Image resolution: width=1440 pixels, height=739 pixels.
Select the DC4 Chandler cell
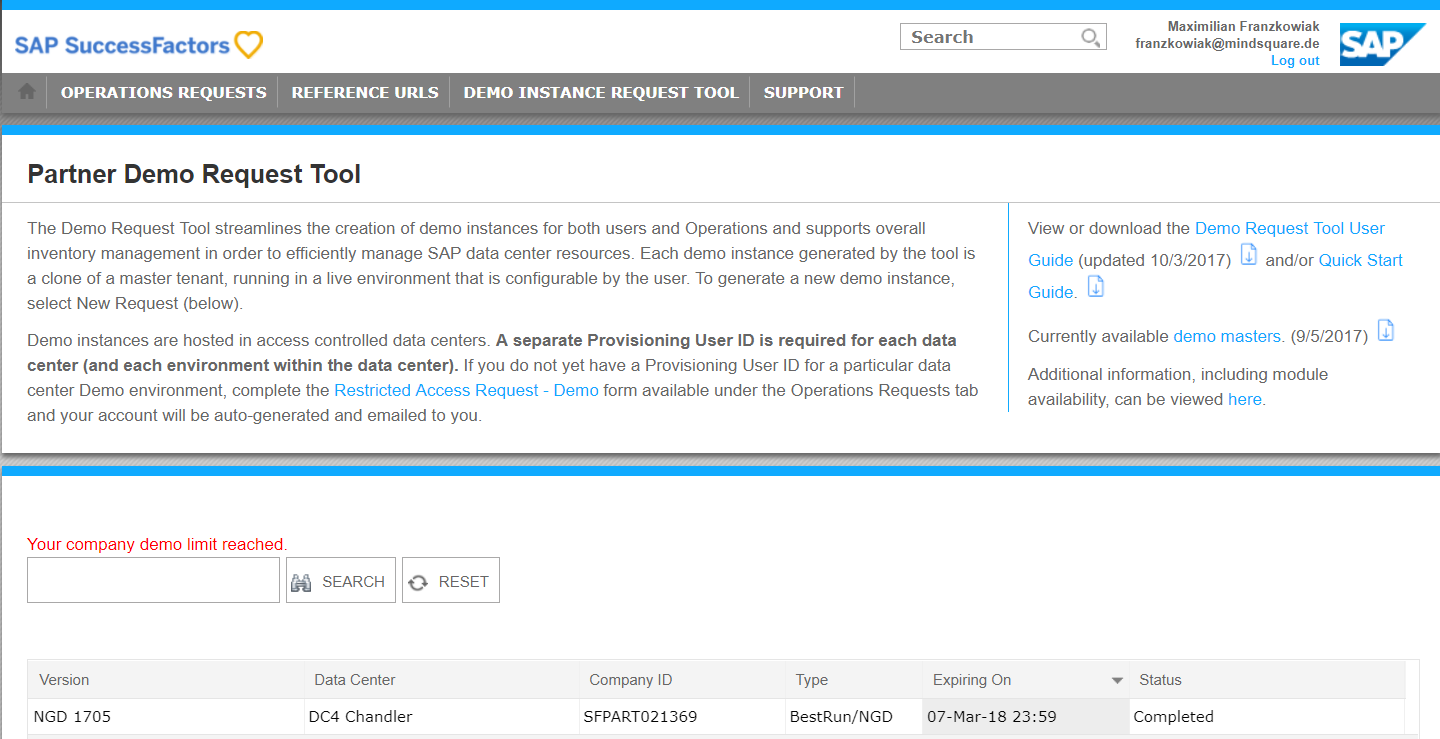pos(440,717)
